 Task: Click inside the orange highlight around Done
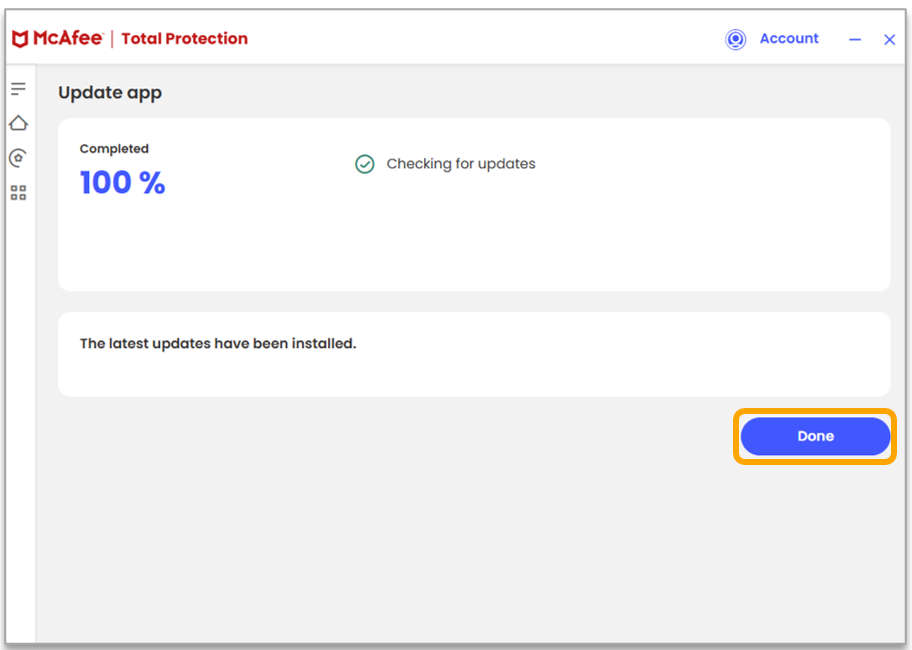(814, 436)
